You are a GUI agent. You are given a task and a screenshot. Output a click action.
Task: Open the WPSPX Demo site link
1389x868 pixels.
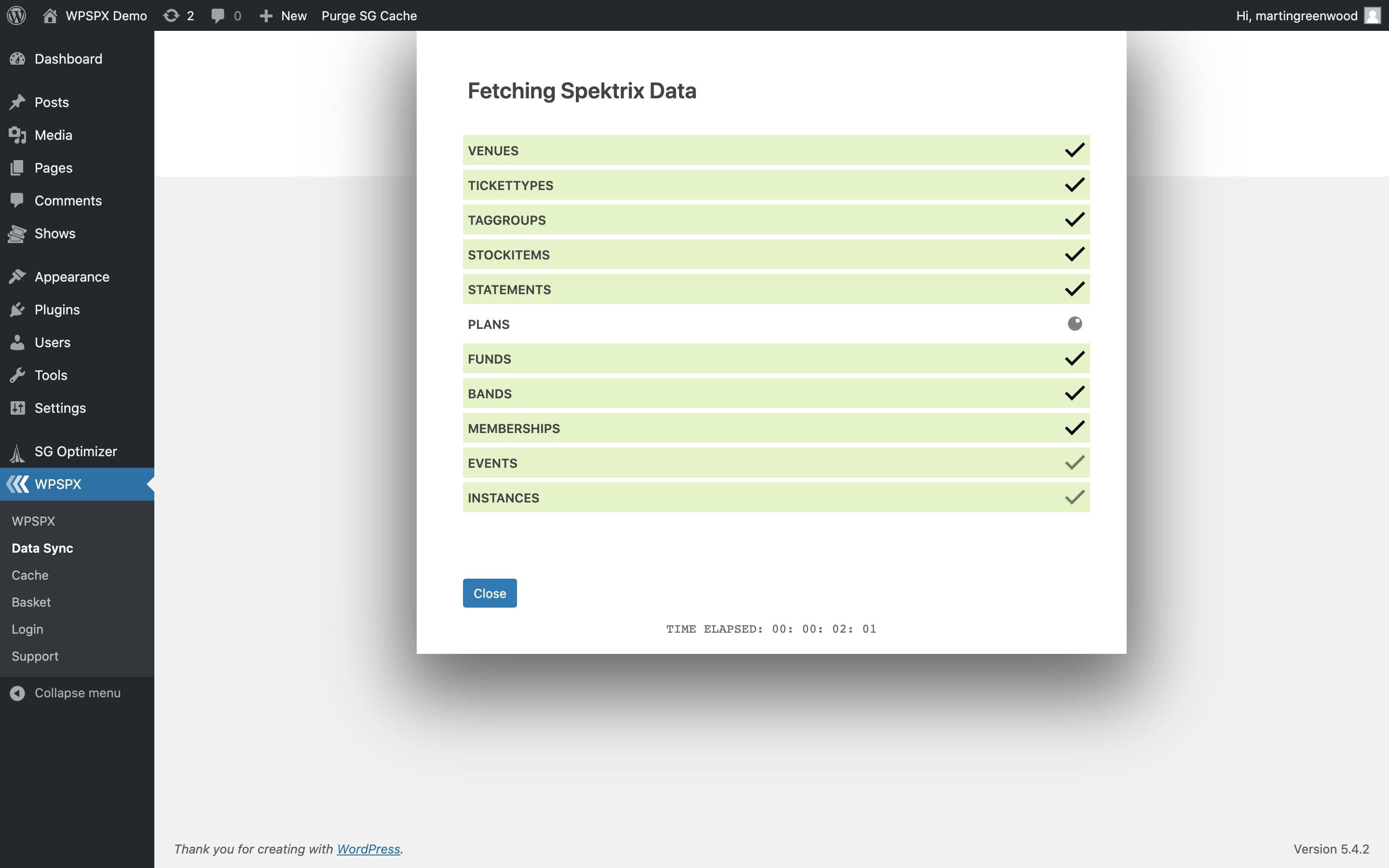(x=106, y=15)
